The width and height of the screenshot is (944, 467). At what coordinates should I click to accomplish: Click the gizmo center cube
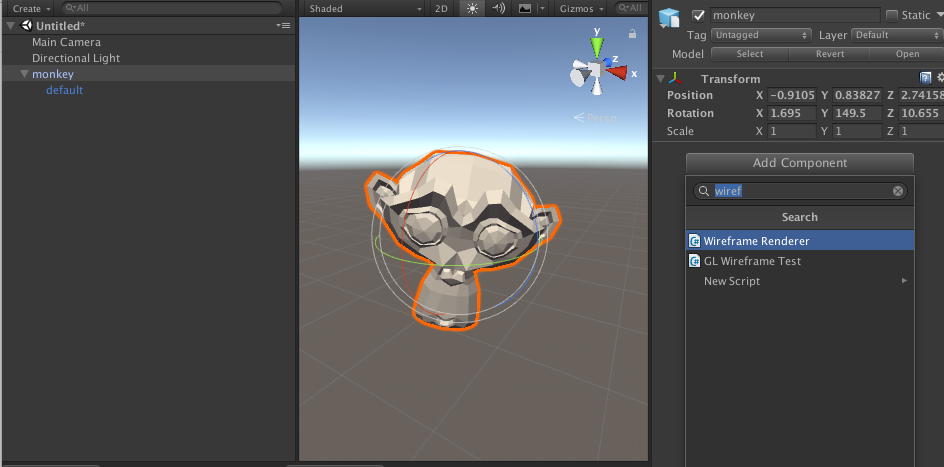click(596, 71)
